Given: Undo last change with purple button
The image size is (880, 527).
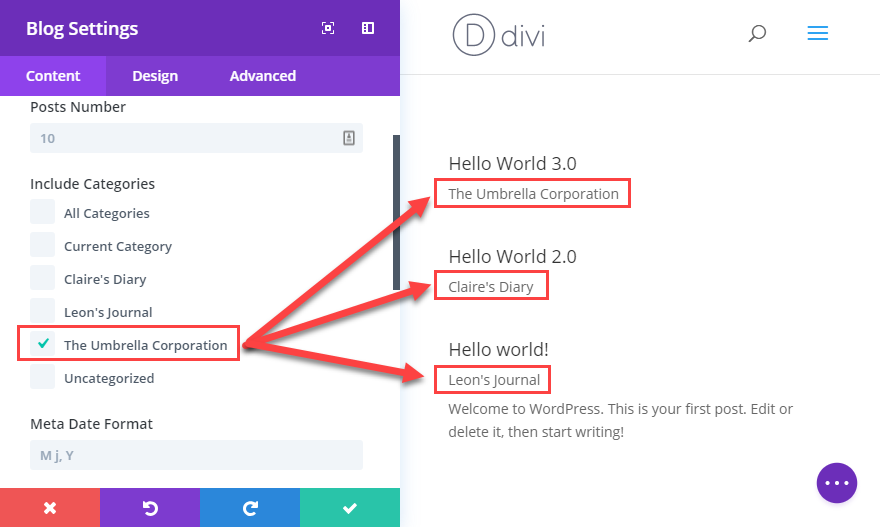Looking at the screenshot, I should pos(150,508).
